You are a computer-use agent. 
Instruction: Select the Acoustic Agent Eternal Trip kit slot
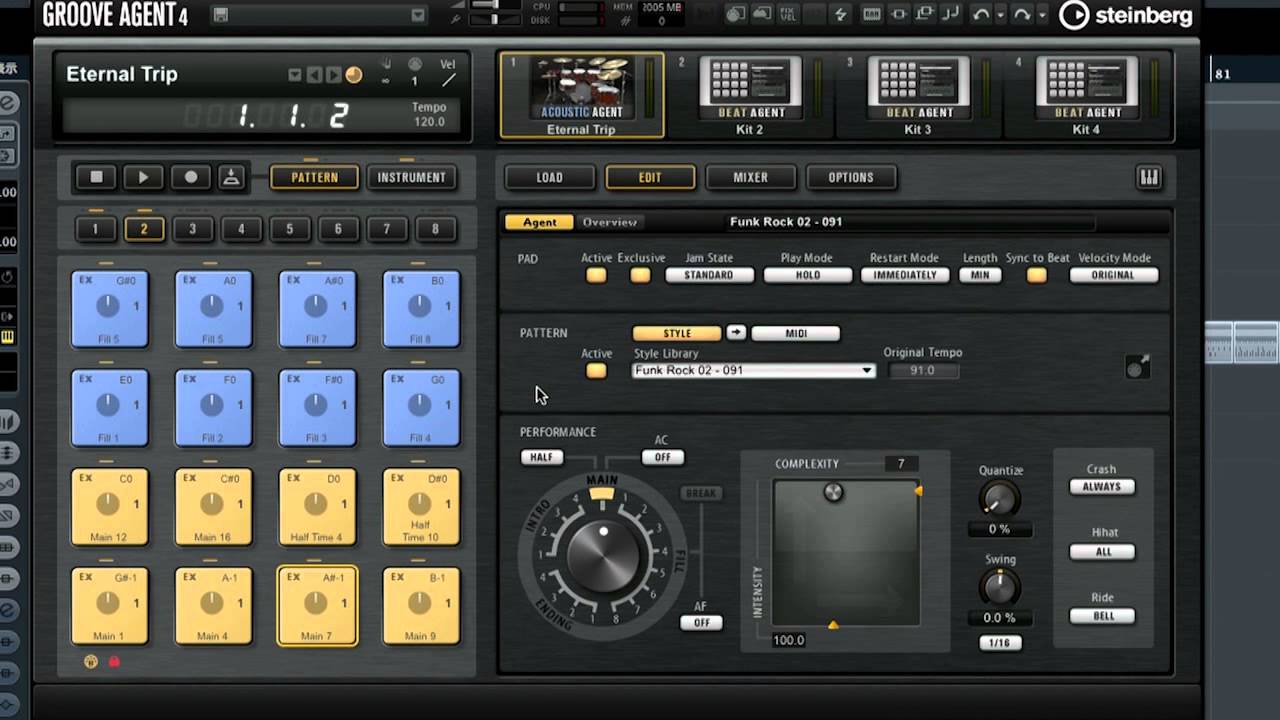[581, 95]
